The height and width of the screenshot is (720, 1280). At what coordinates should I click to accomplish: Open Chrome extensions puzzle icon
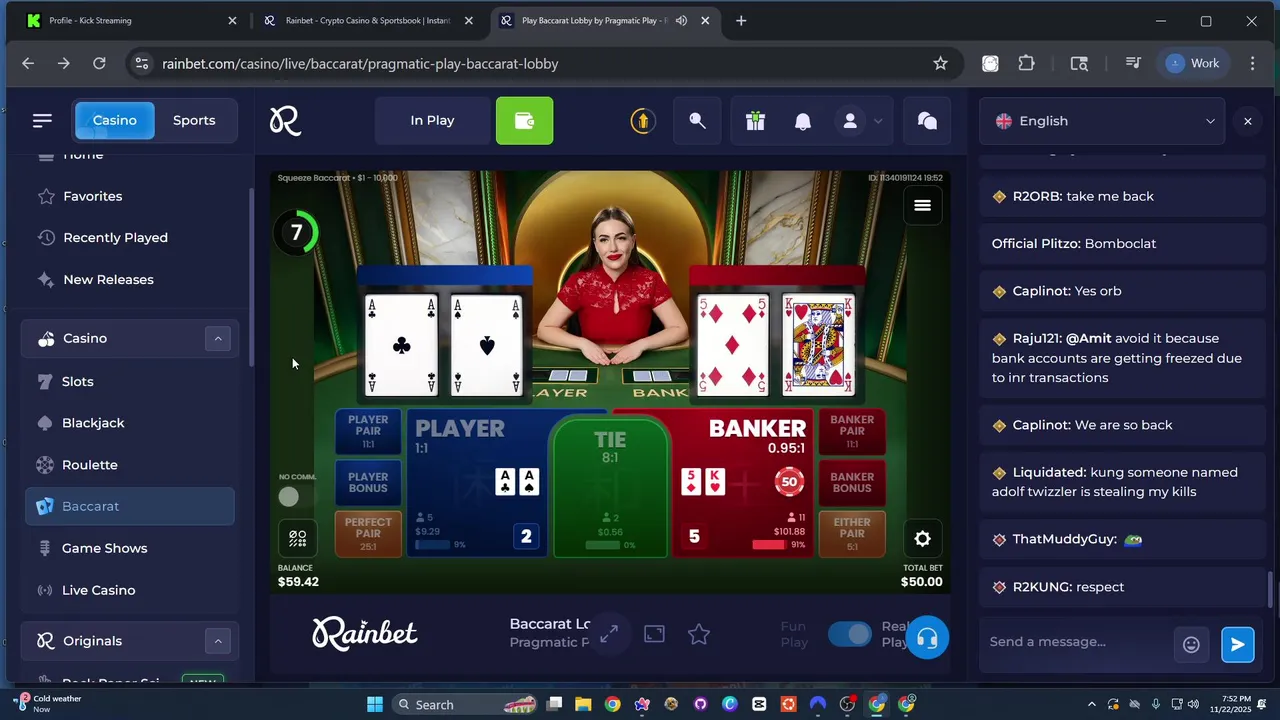click(x=1026, y=63)
